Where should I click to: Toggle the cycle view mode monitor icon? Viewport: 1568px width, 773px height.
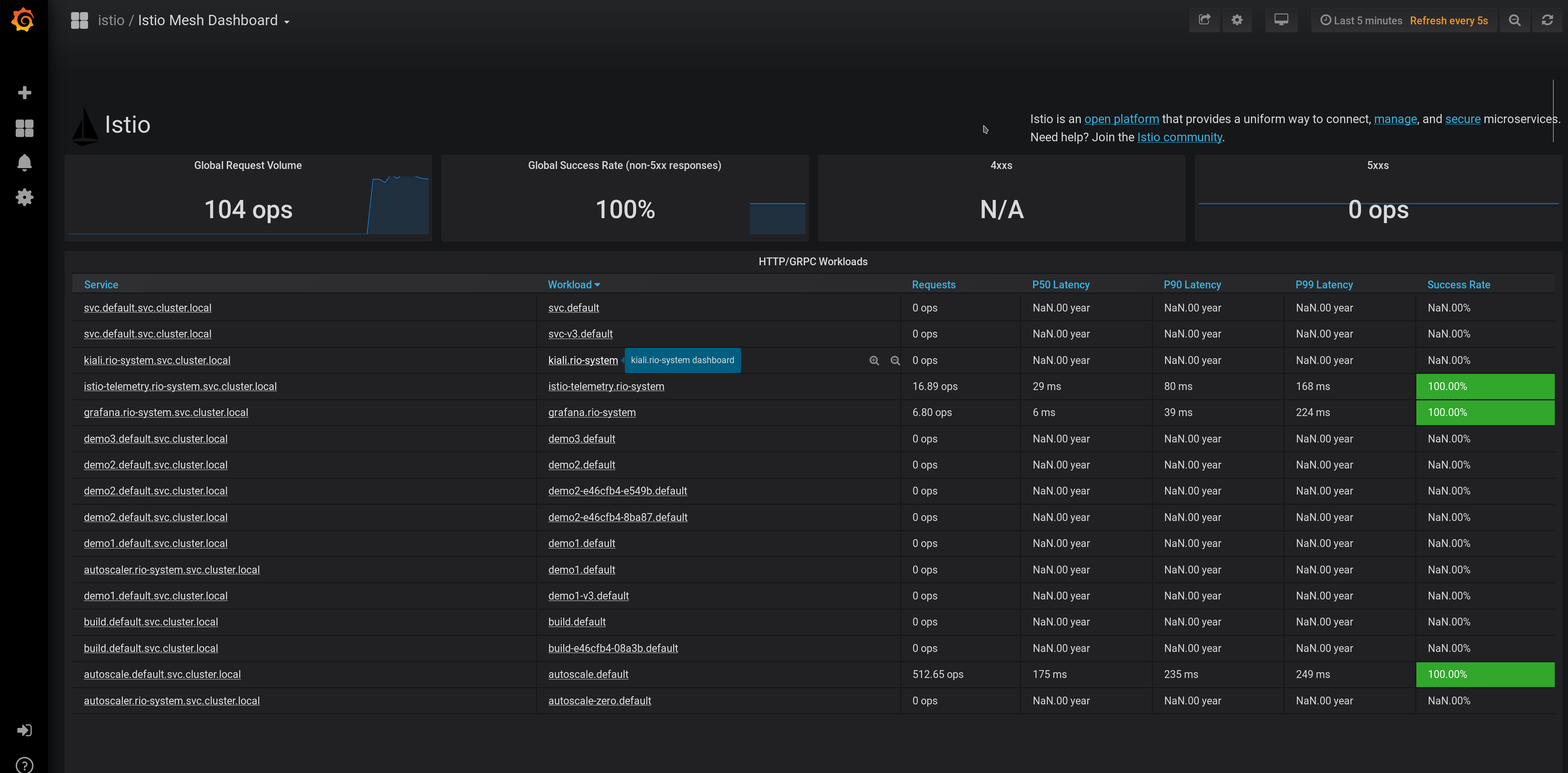1281,20
